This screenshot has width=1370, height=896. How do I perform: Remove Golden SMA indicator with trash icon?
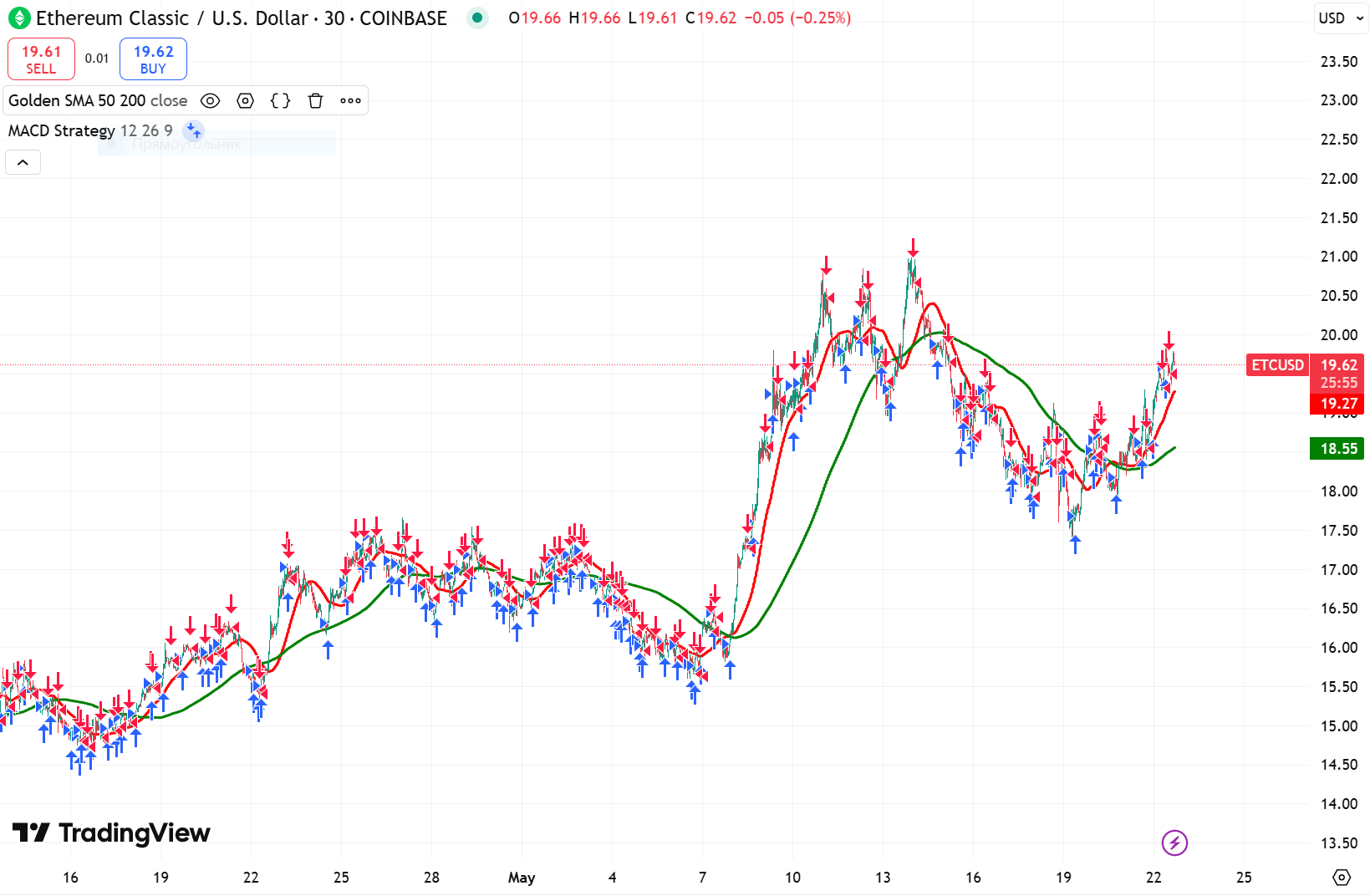click(x=315, y=101)
